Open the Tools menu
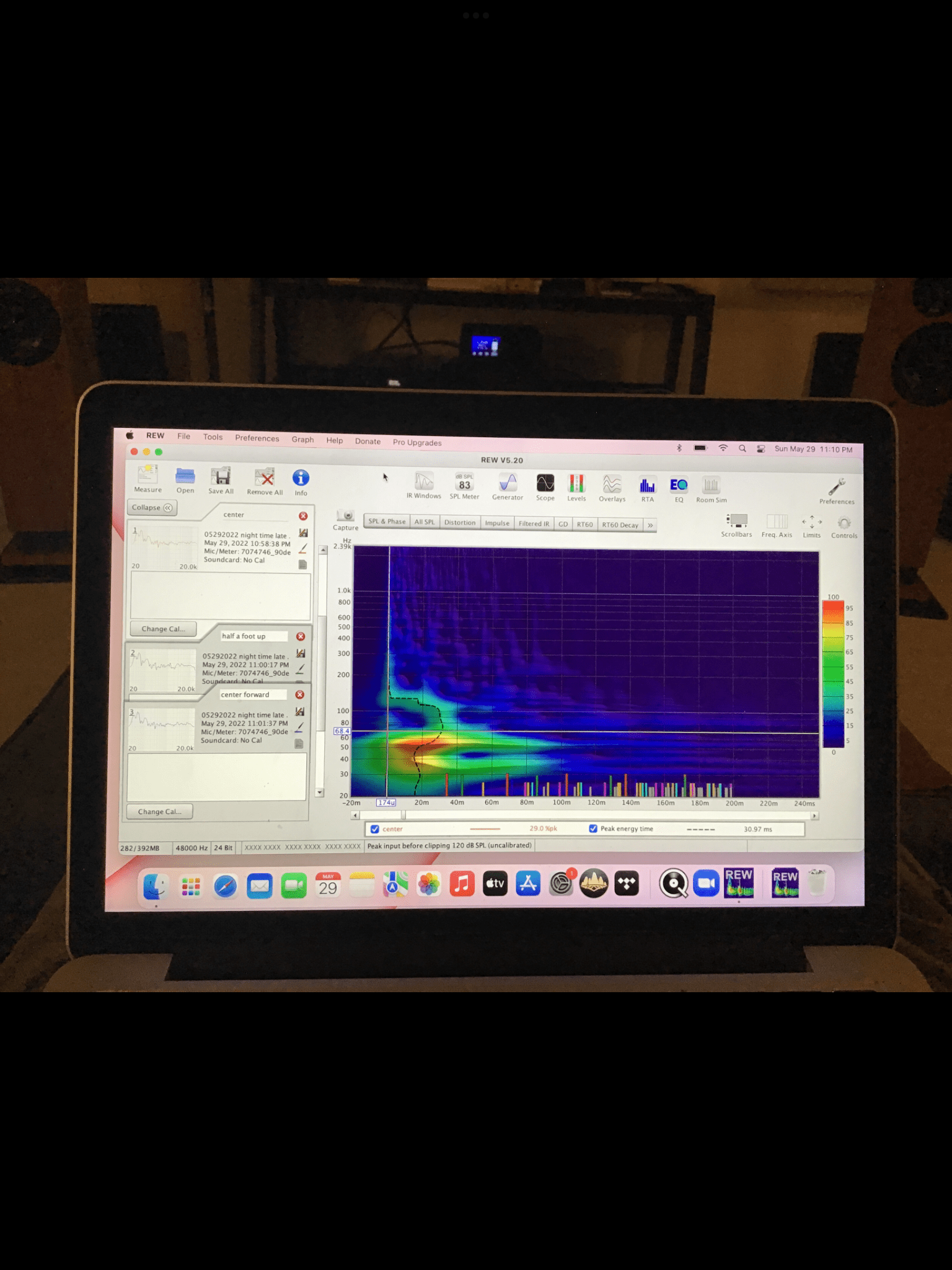 point(213,437)
